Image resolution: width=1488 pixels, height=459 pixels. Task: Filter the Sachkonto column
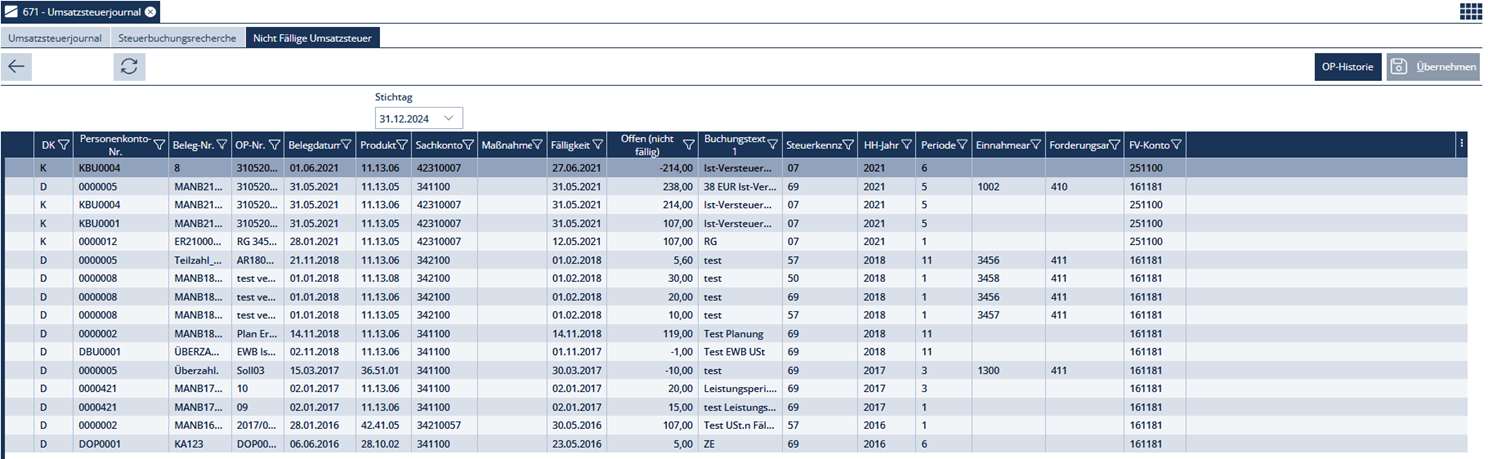pyautogui.click(x=468, y=145)
